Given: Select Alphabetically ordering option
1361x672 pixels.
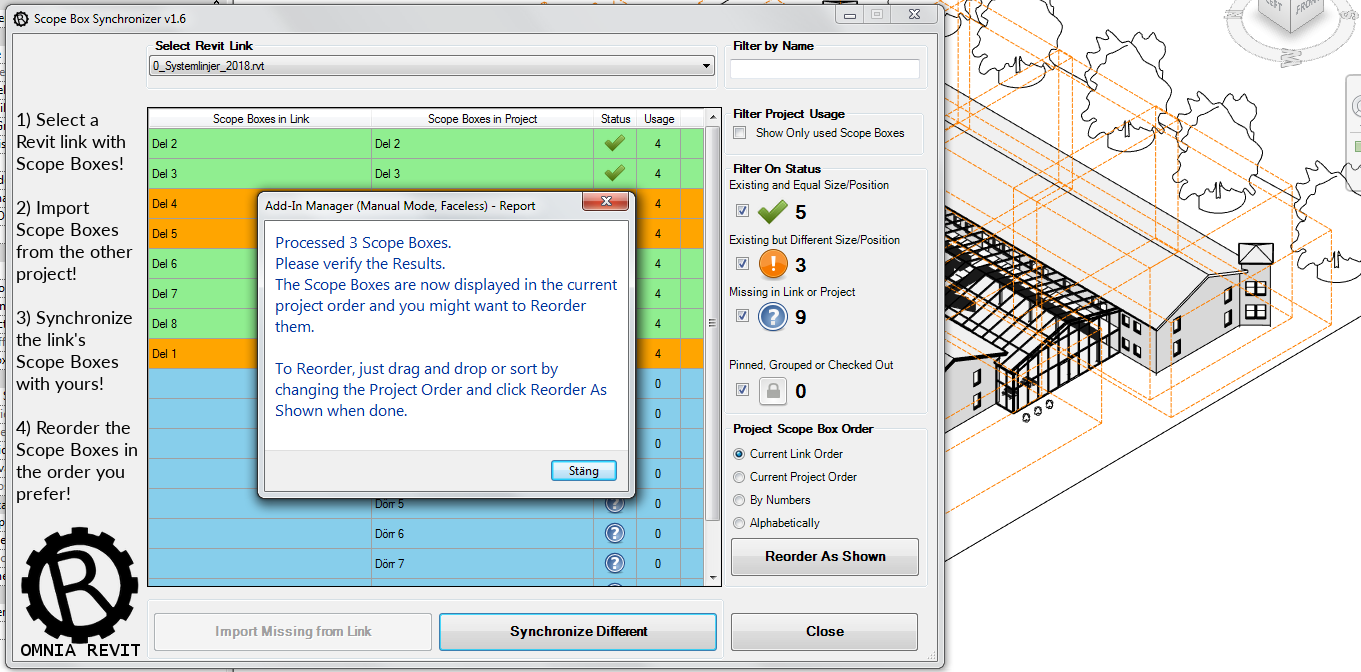Looking at the screenshot, I should [x=738, y=523].
